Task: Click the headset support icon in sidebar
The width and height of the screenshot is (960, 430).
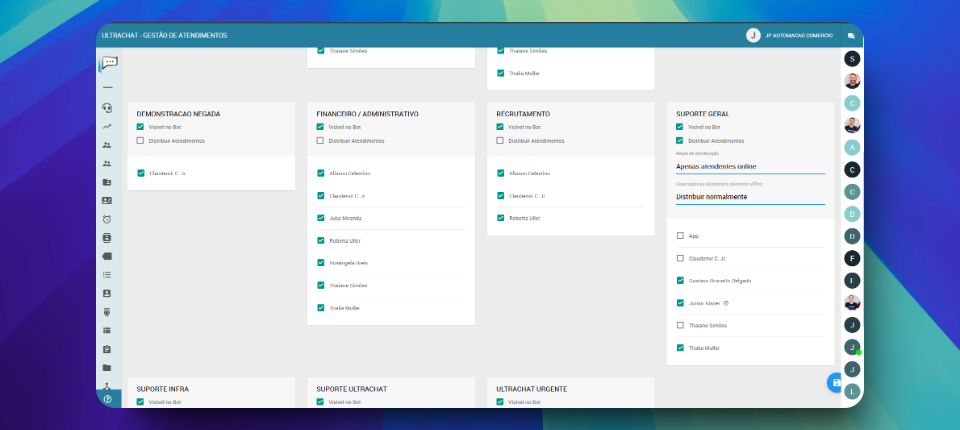Action: pos(107,108)
